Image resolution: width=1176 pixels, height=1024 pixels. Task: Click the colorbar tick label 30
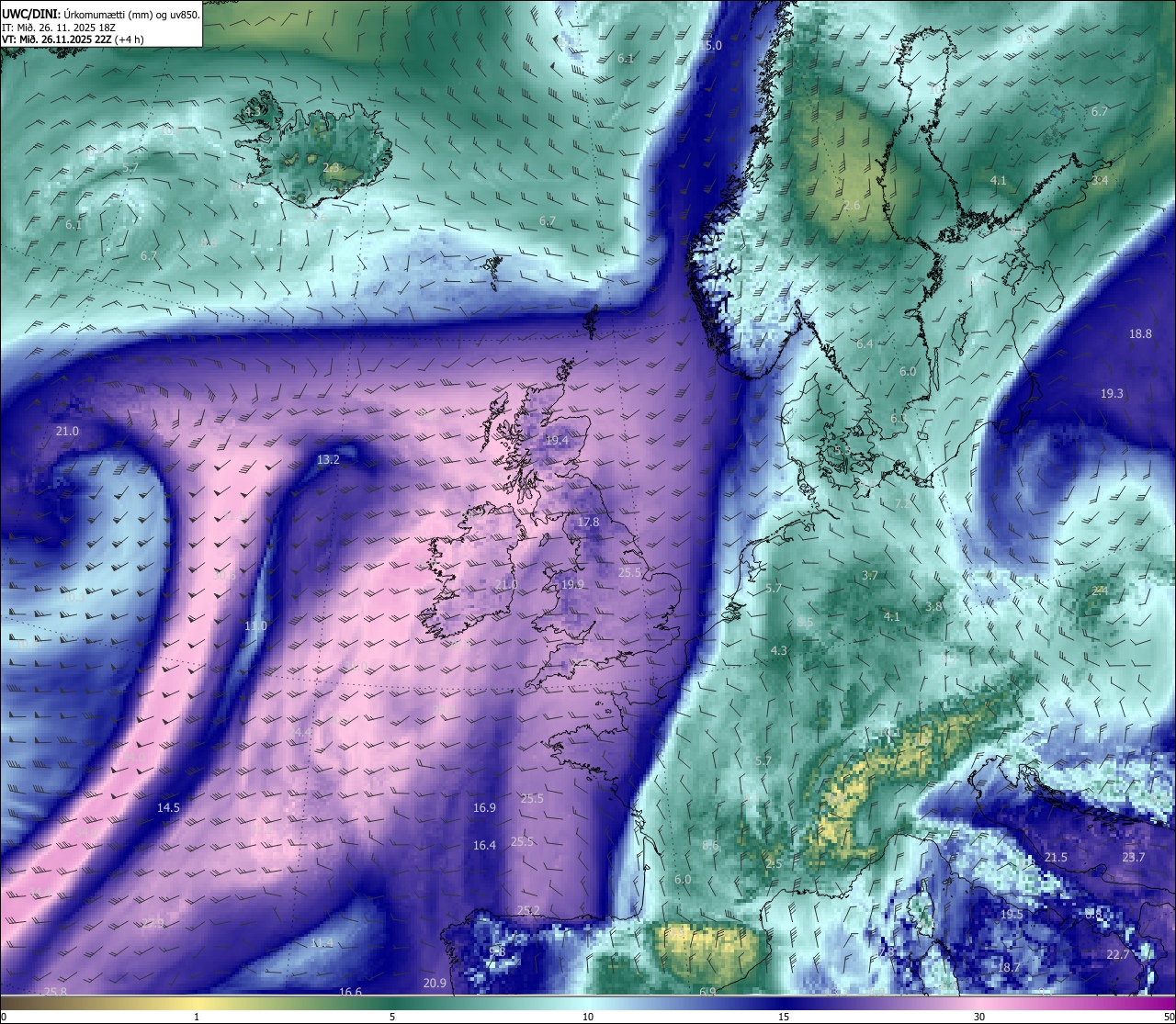click(979, 1017)
